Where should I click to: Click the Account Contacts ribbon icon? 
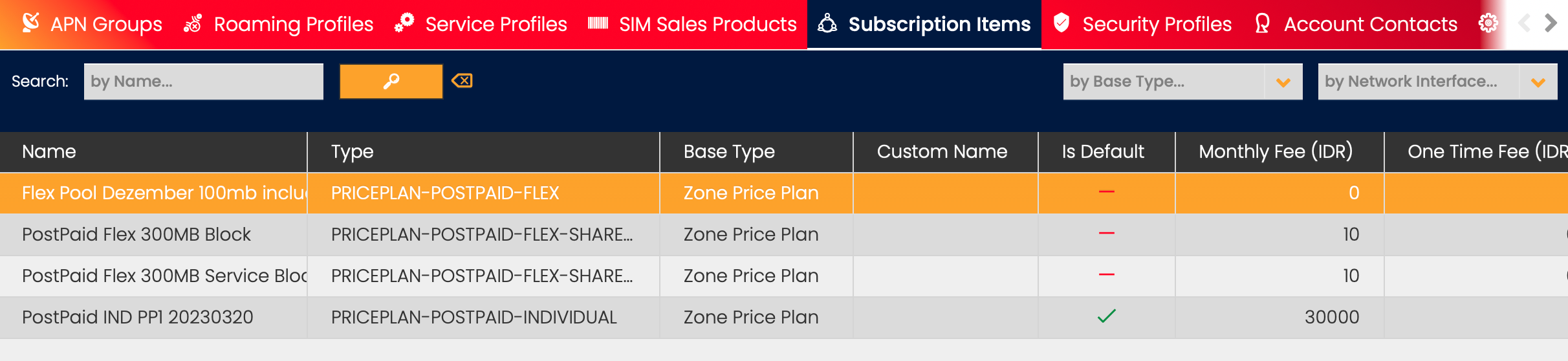1262,24
